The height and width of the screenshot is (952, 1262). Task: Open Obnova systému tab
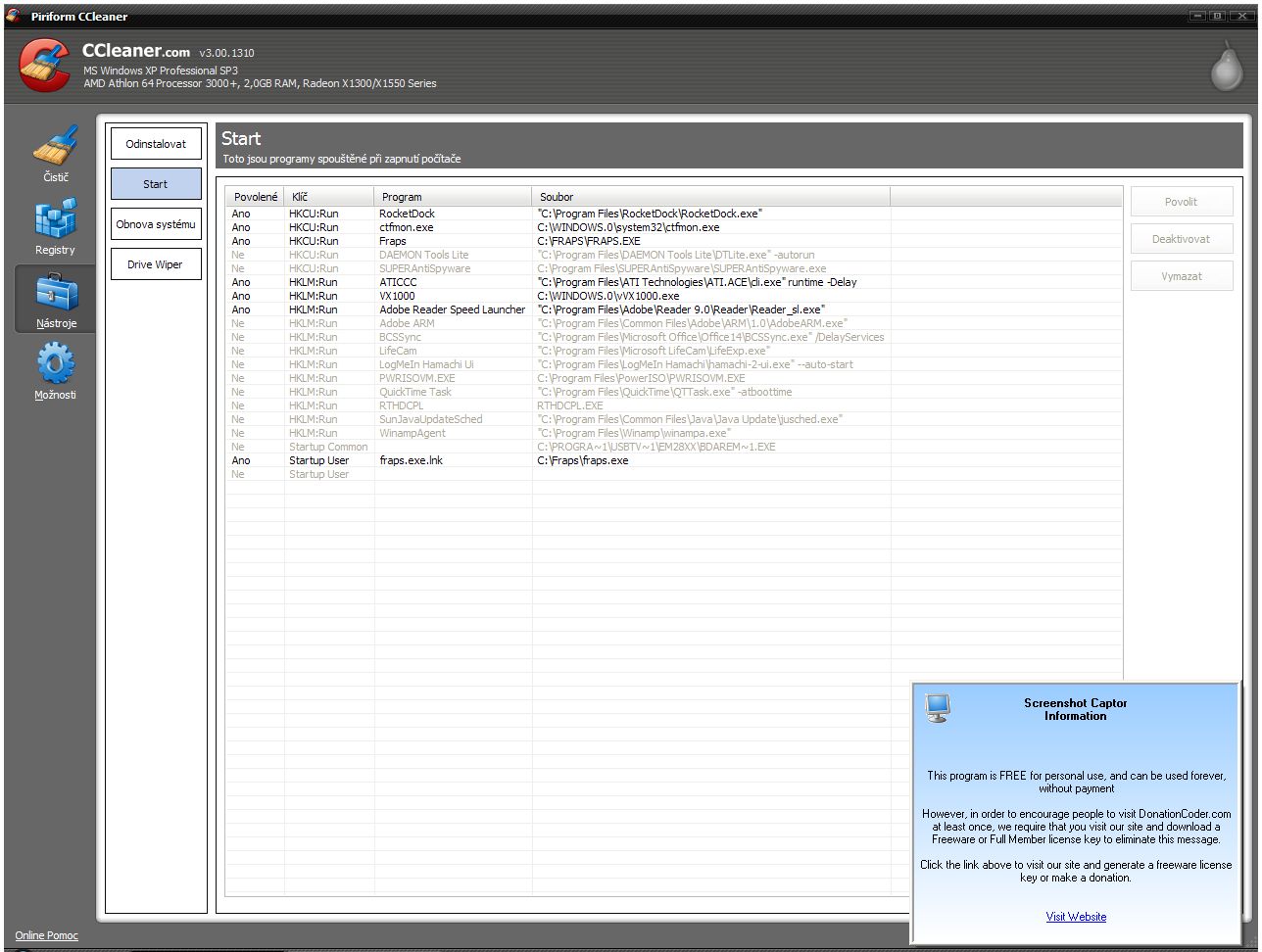pos(156,224)
